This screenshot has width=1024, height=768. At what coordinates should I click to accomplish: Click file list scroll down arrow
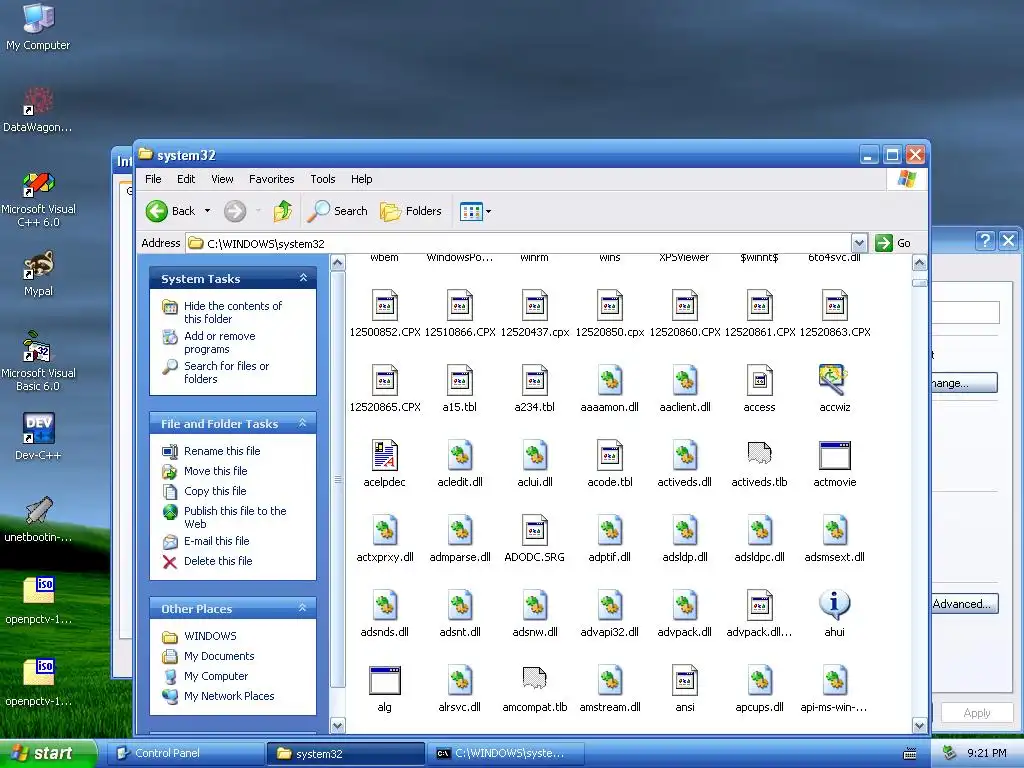919,725
